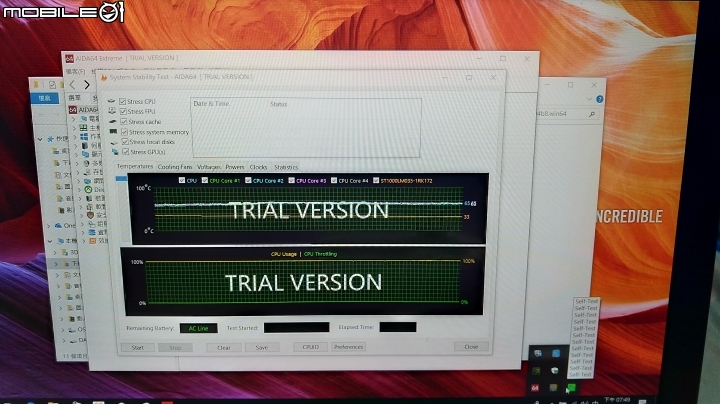Click the flame icon in System Stability Test title
The image size is (720, 404).
pyautogui.click(x=104, y=78)
